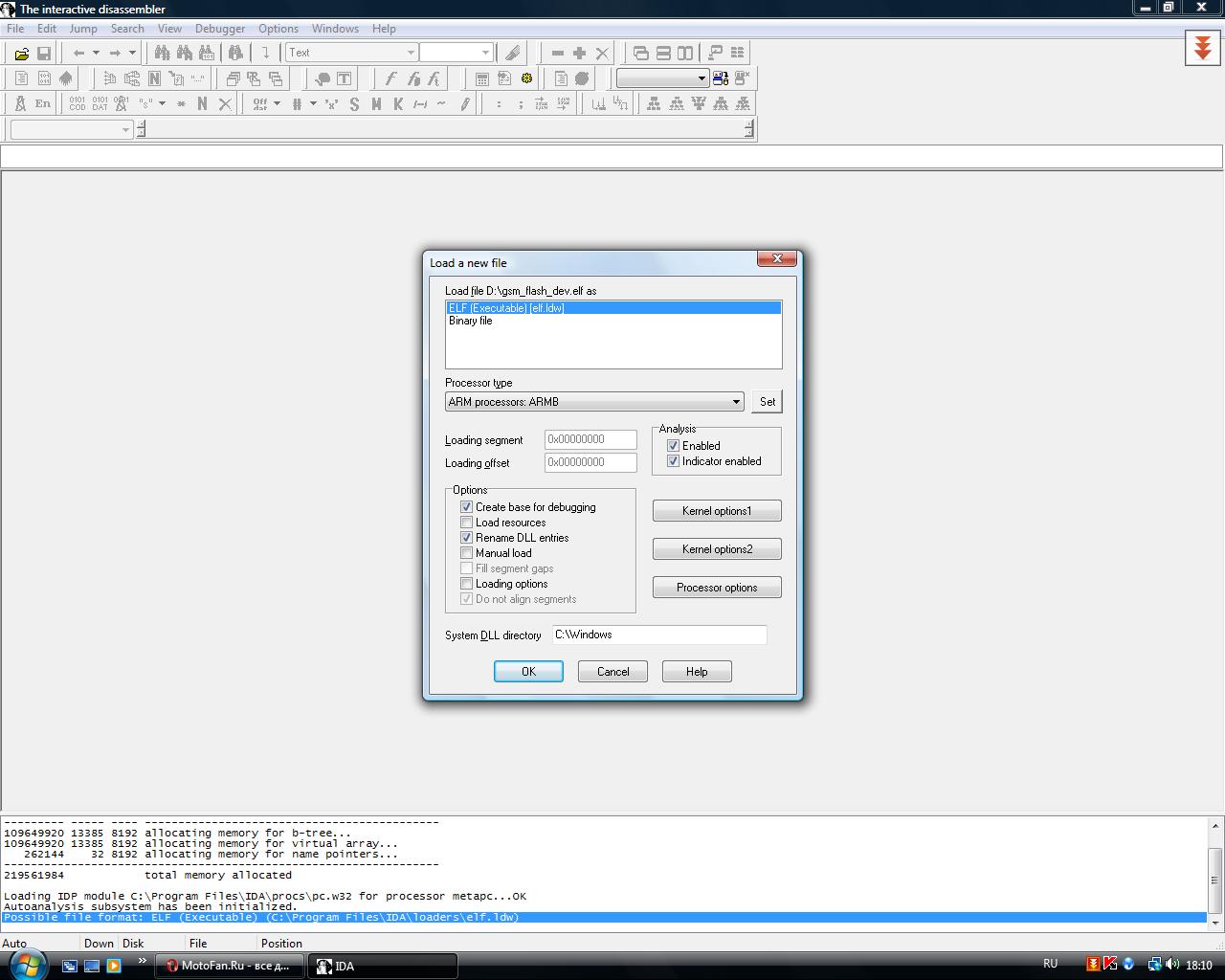Enable the Manual load checkbox
The height and width of the screenshot is (980, 1225).
pos(467,553)
